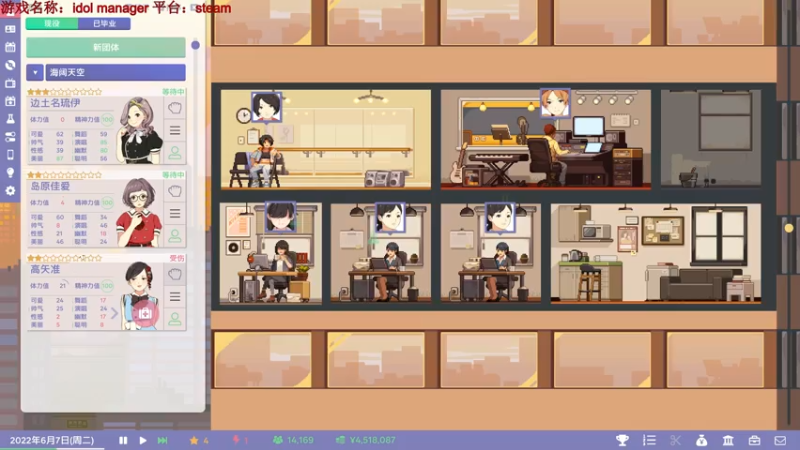Screen dimensions: 800x450
Task: Click the break room with the sofa
Action: point(656,254)
